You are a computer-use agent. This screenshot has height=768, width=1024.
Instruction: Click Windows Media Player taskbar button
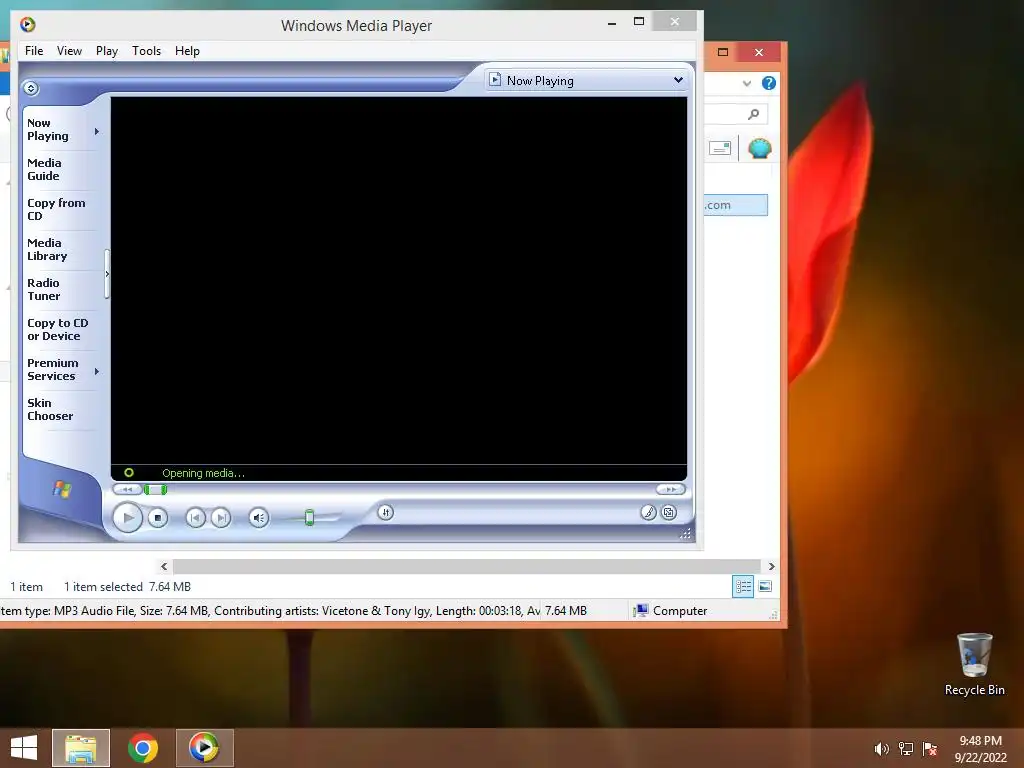[x=204, y=748]
